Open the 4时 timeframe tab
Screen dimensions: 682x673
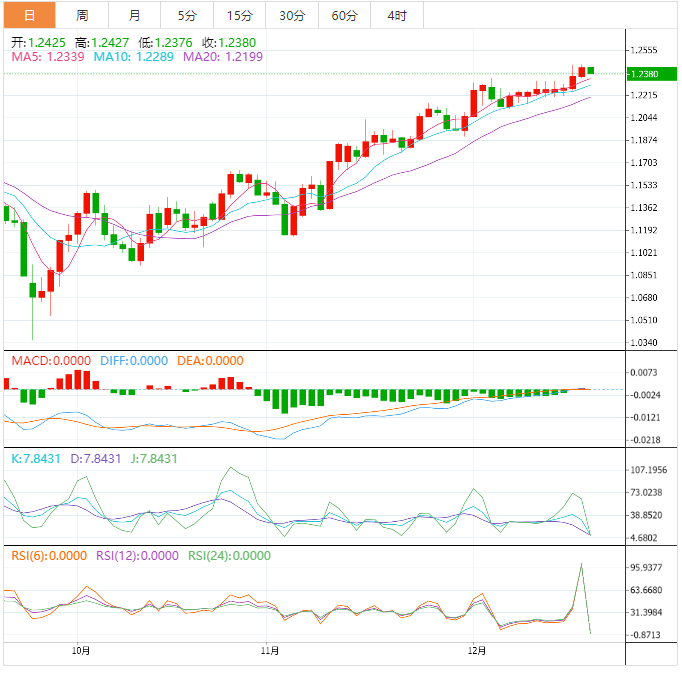click(x=397, y=15)
